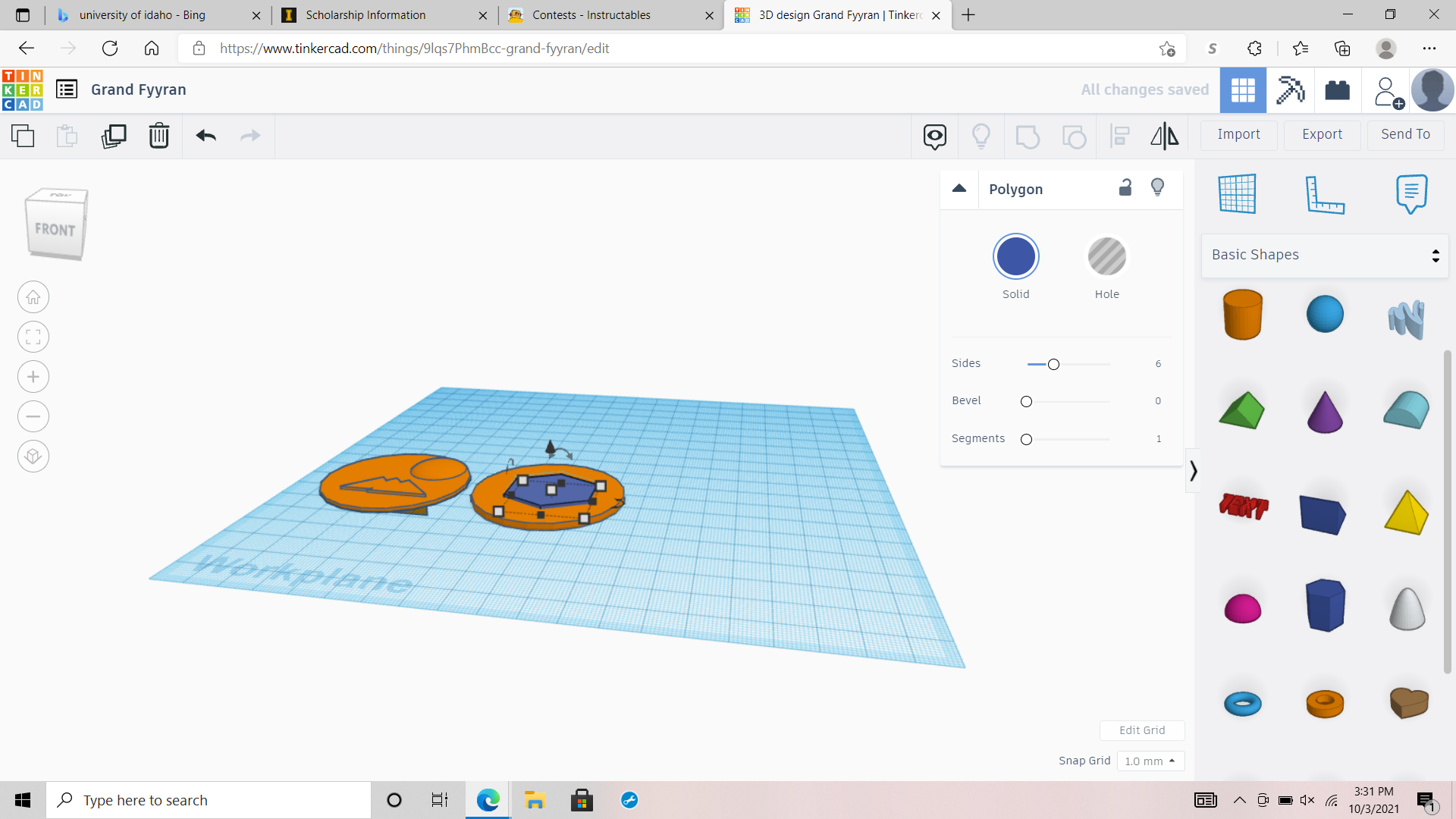Select the Mirror tool
1456x819 pixels.
[x=1164, y=136]
